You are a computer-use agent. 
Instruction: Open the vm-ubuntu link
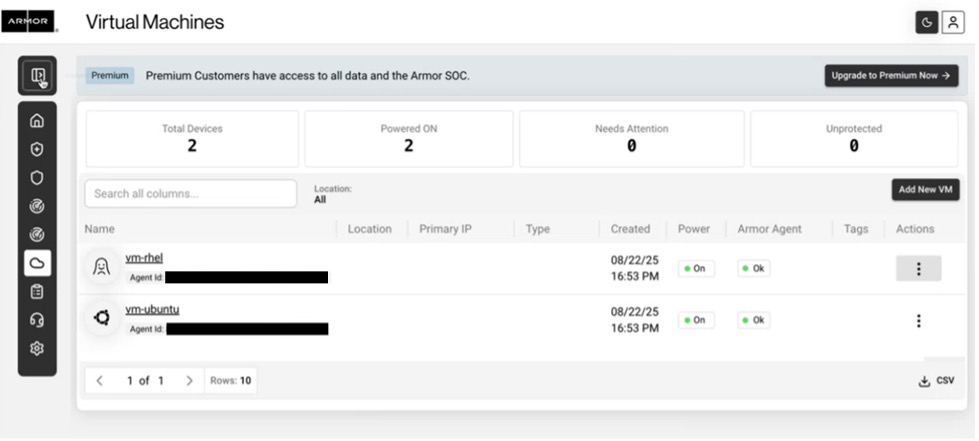pos(152,309)
